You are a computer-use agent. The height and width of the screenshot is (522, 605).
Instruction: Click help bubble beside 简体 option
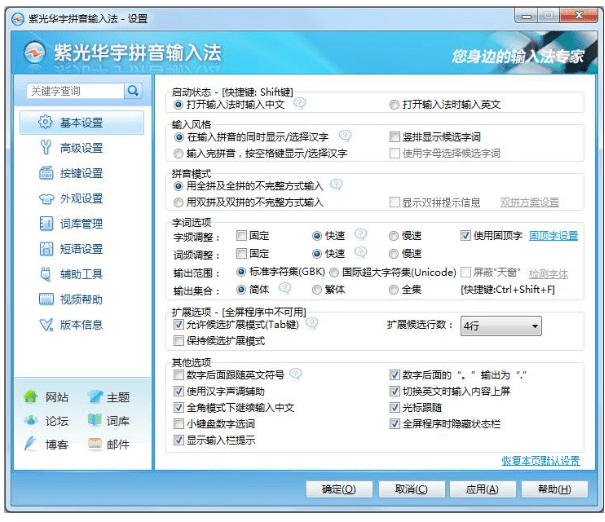point(285,288)
